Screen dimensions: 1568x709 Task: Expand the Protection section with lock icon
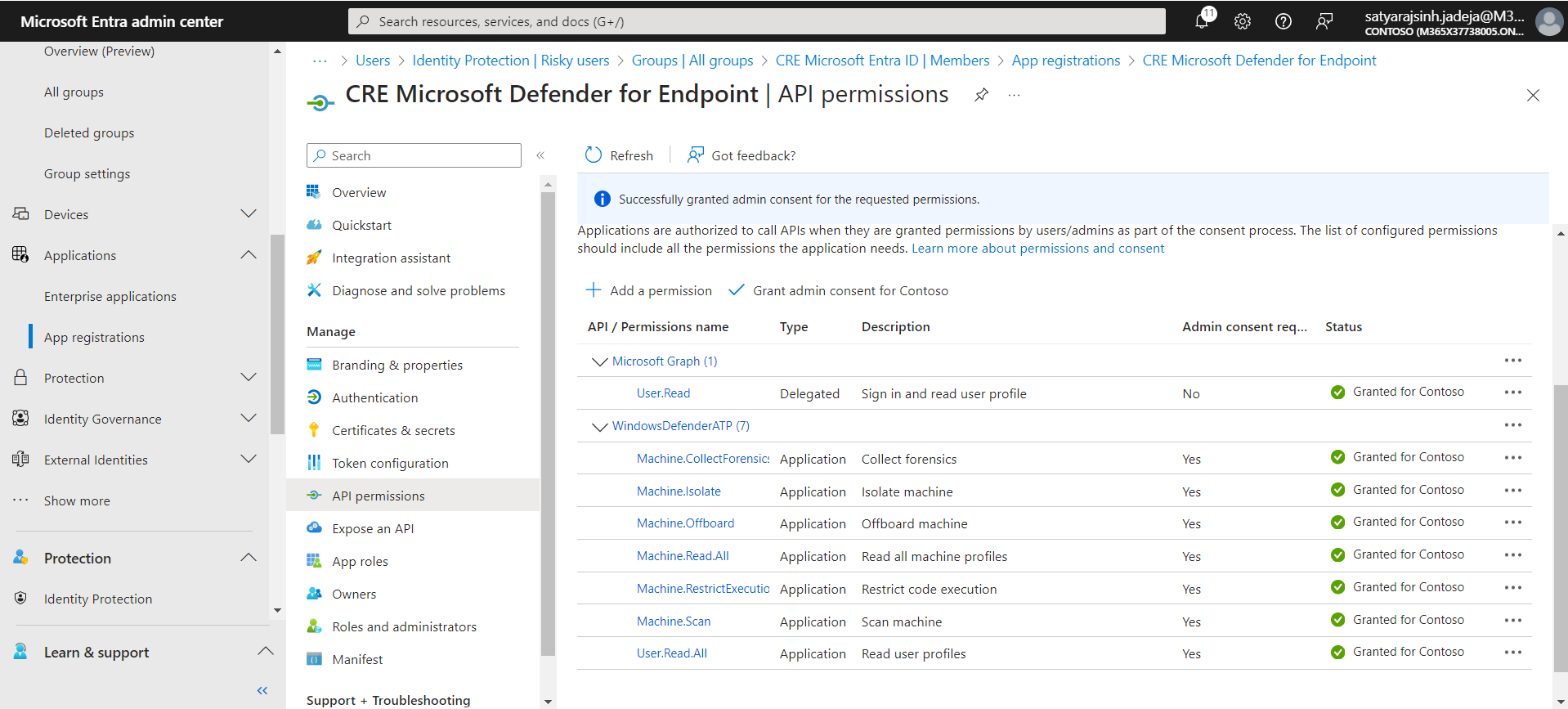(249, 377)
